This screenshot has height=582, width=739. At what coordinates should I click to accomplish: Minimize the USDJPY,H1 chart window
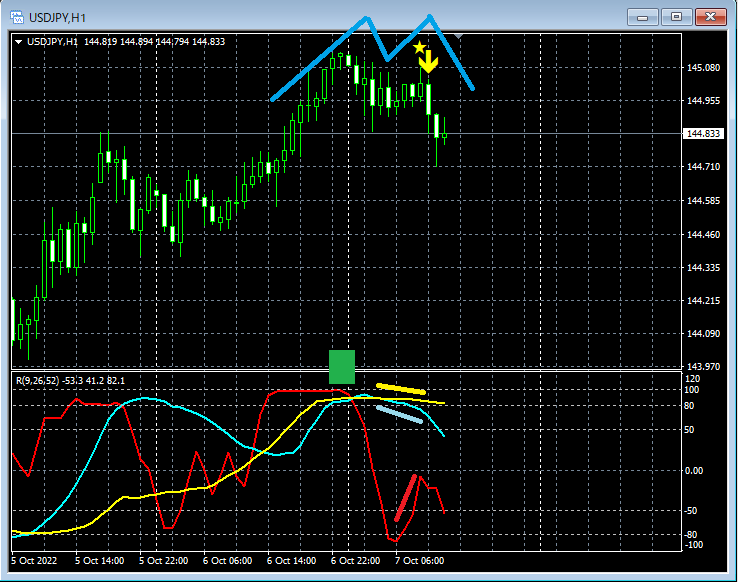pos(642,17)
